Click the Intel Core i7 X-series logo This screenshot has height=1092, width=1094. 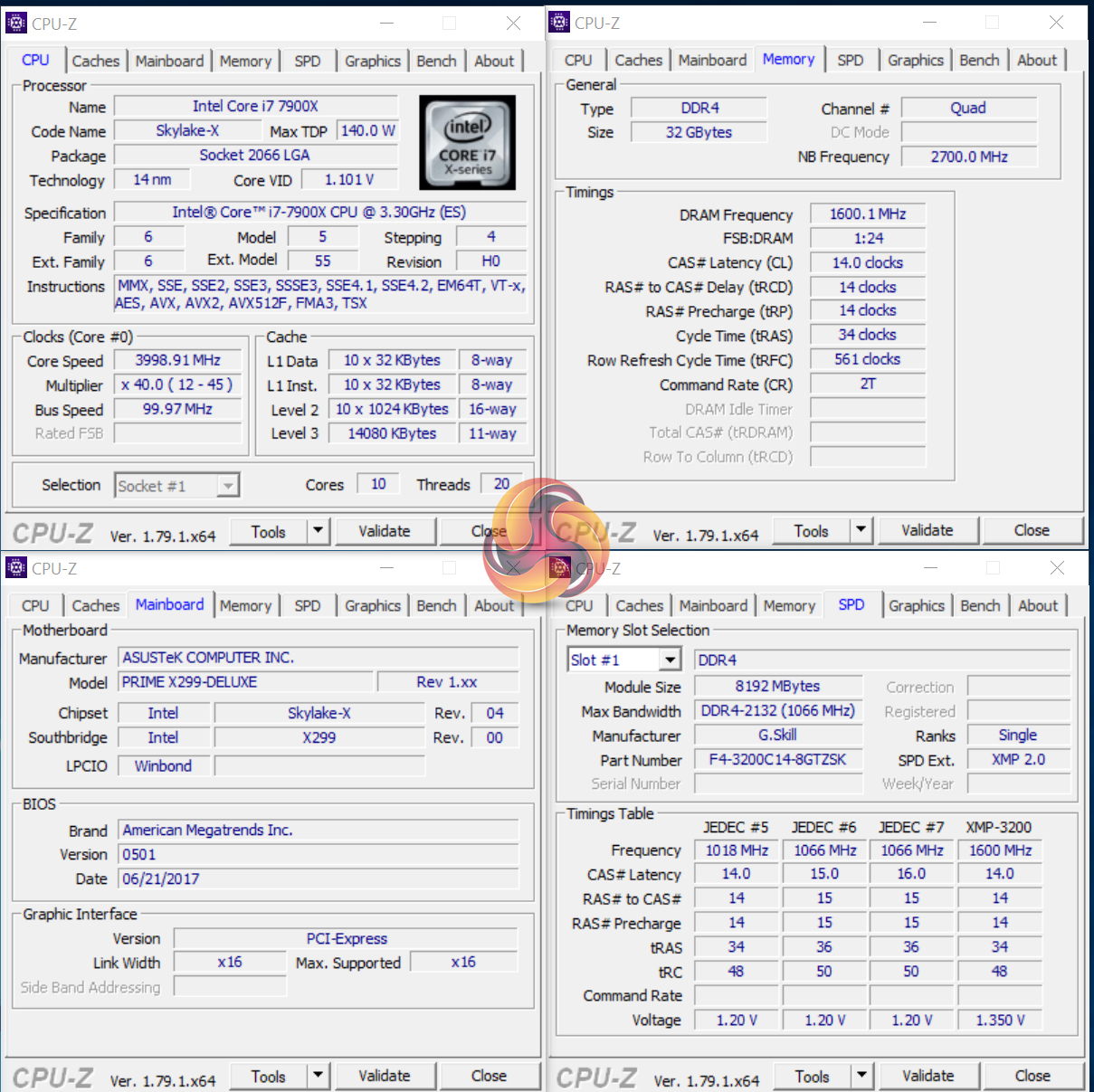(468, 143)
